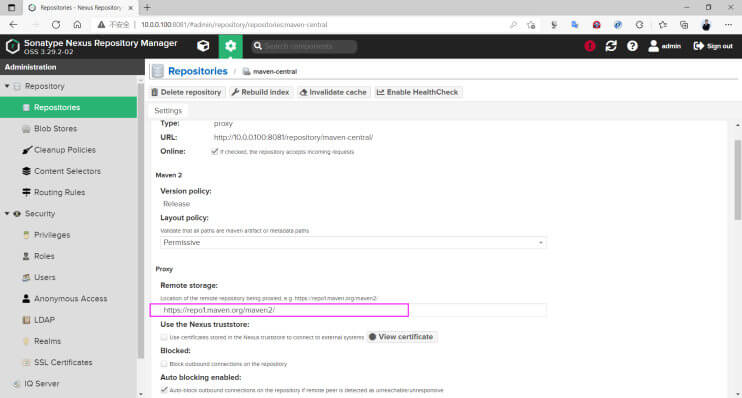Select the Administration gear icon

click(x=230, y=46)
